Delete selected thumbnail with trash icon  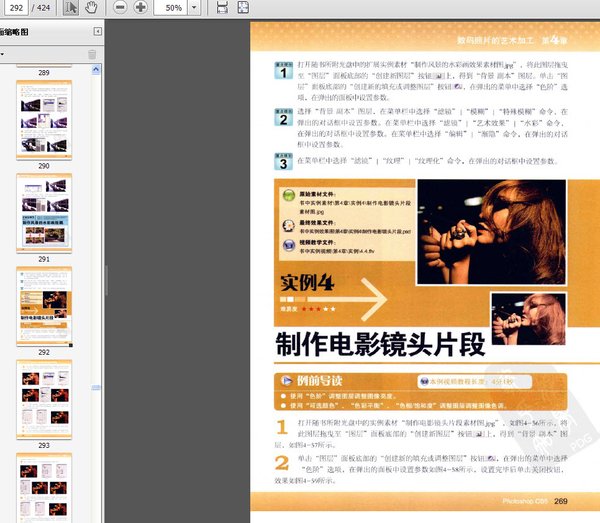(x=93, y=54)
